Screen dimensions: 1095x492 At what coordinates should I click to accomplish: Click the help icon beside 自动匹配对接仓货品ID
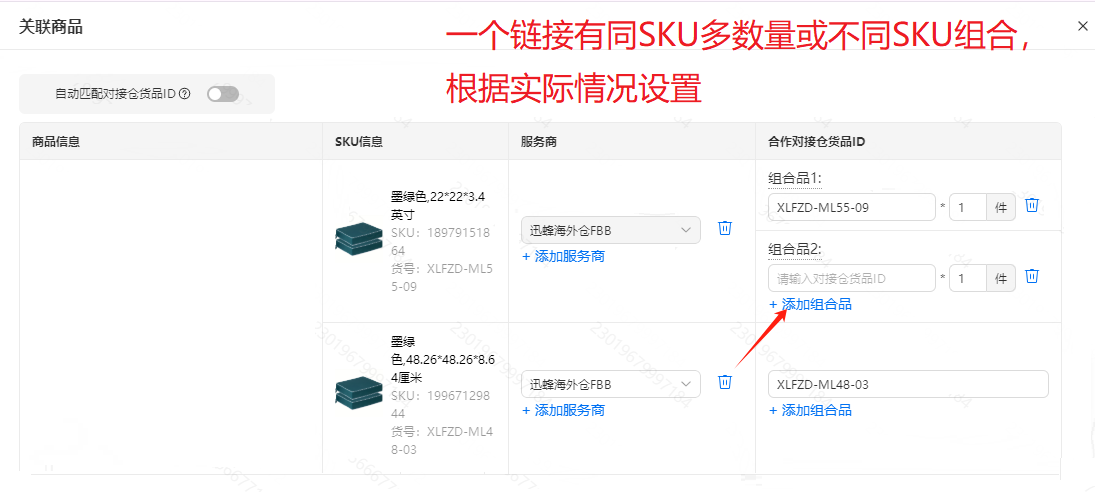pos(185,94)
